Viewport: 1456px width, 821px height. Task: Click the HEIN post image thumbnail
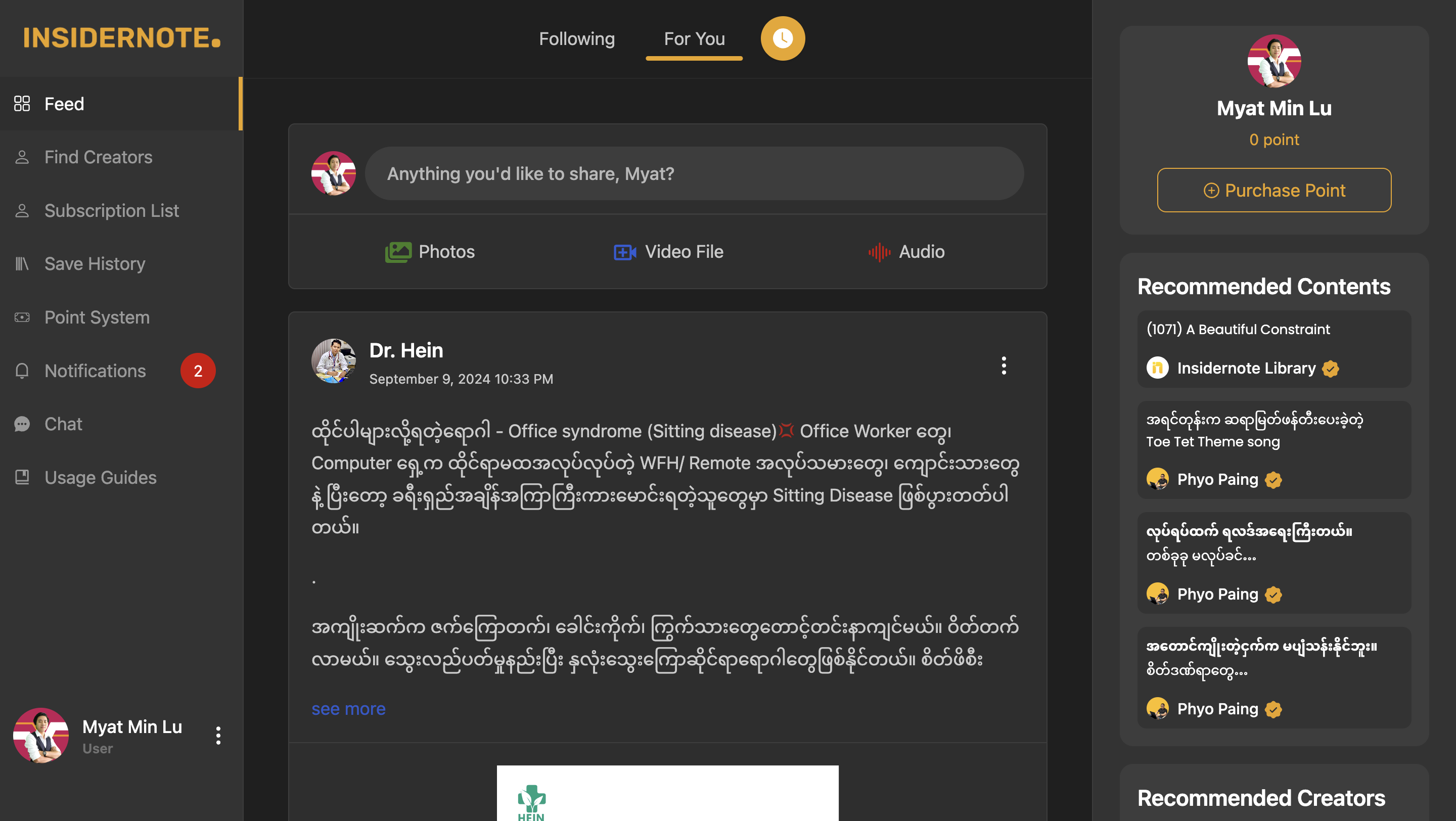[667, 793]
